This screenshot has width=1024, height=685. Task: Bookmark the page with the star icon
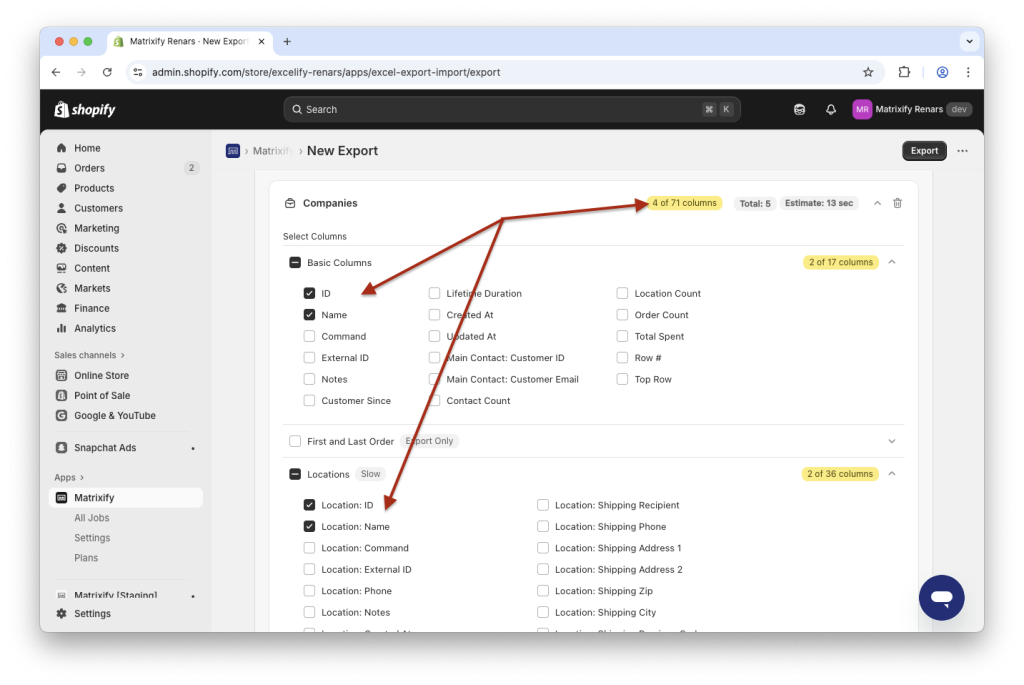pyautogui.click(x=868, y=72)
